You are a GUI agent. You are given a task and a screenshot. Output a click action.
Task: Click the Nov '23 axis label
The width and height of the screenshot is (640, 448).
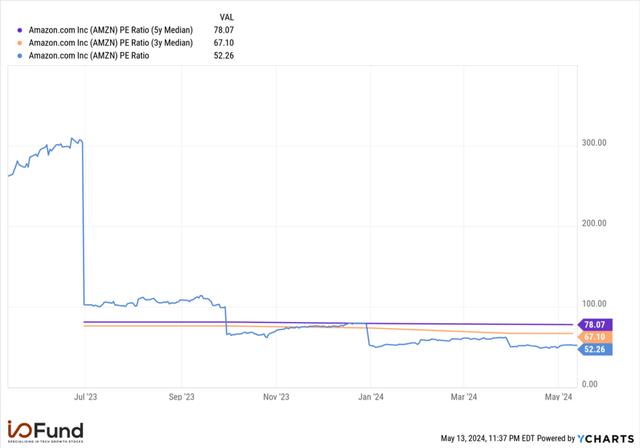[x=276, y=397]
